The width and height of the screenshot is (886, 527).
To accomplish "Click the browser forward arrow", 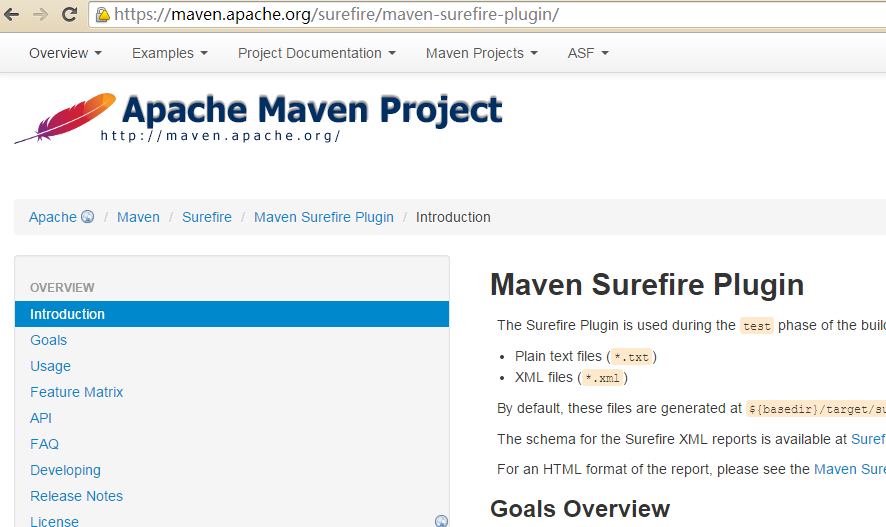I will [40, 14].
